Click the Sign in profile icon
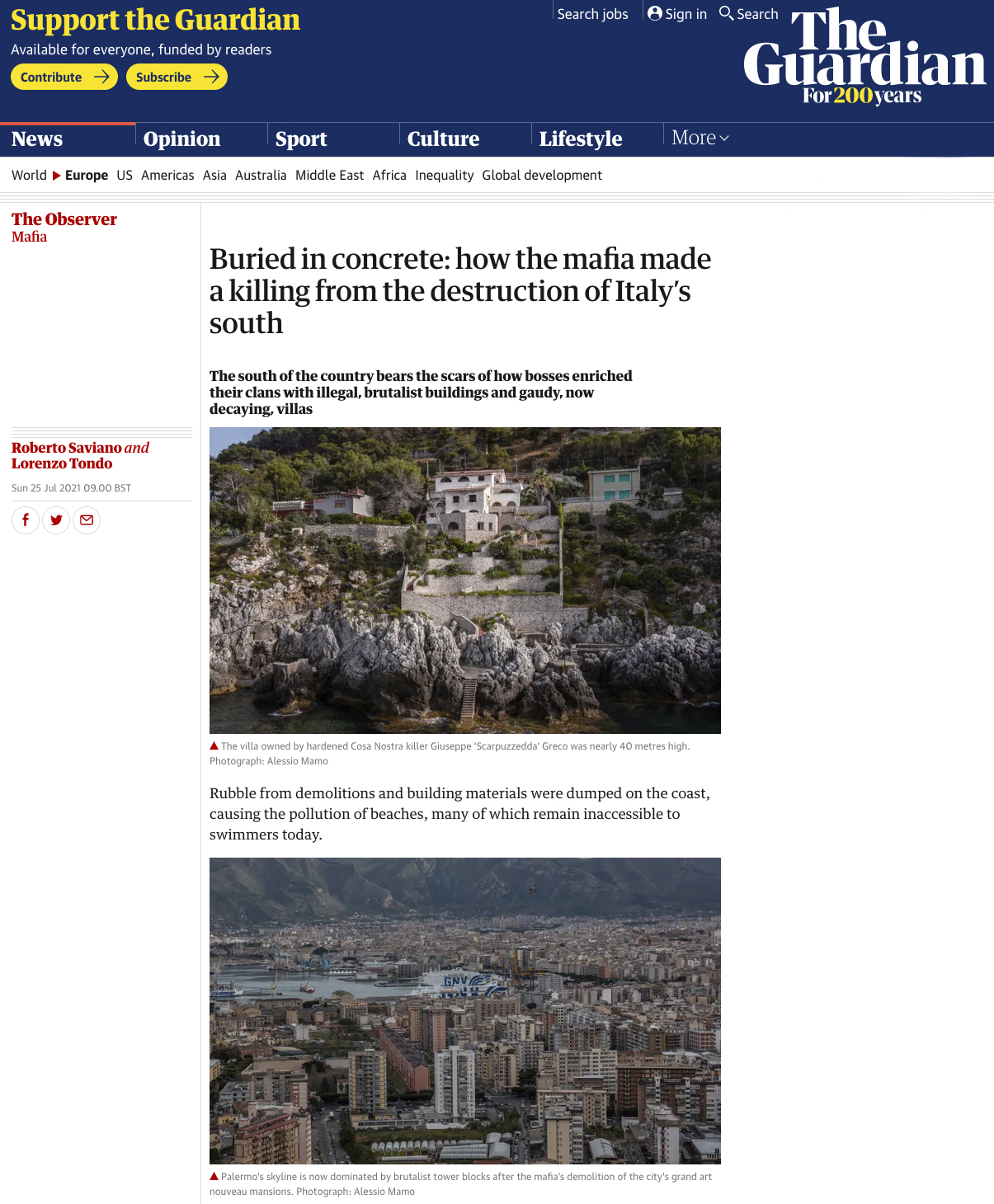 [x=655, y=13]
